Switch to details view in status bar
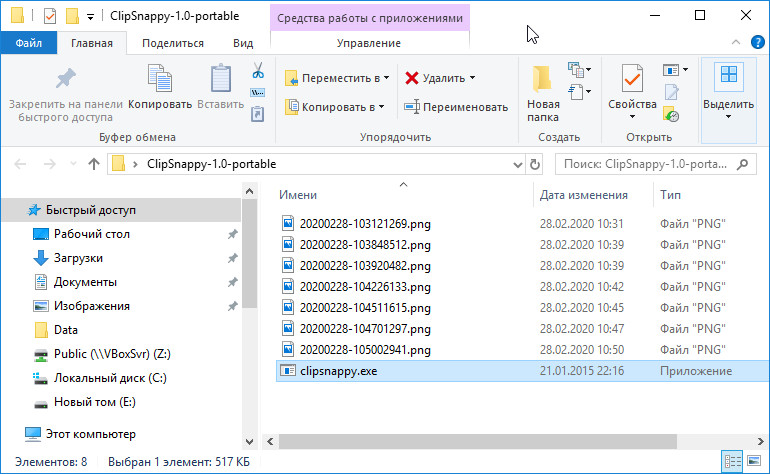 (733, 461)
